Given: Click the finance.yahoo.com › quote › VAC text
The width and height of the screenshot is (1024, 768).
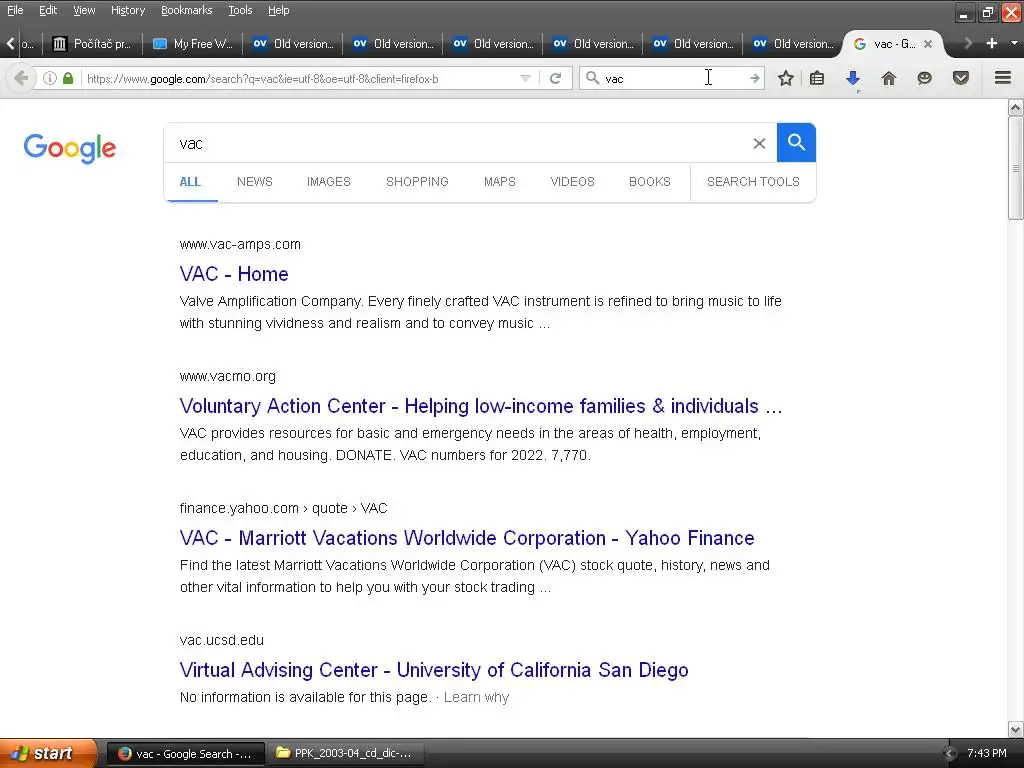Looking at the screenshot, I should pyautogui.click(x=283, y=508).
